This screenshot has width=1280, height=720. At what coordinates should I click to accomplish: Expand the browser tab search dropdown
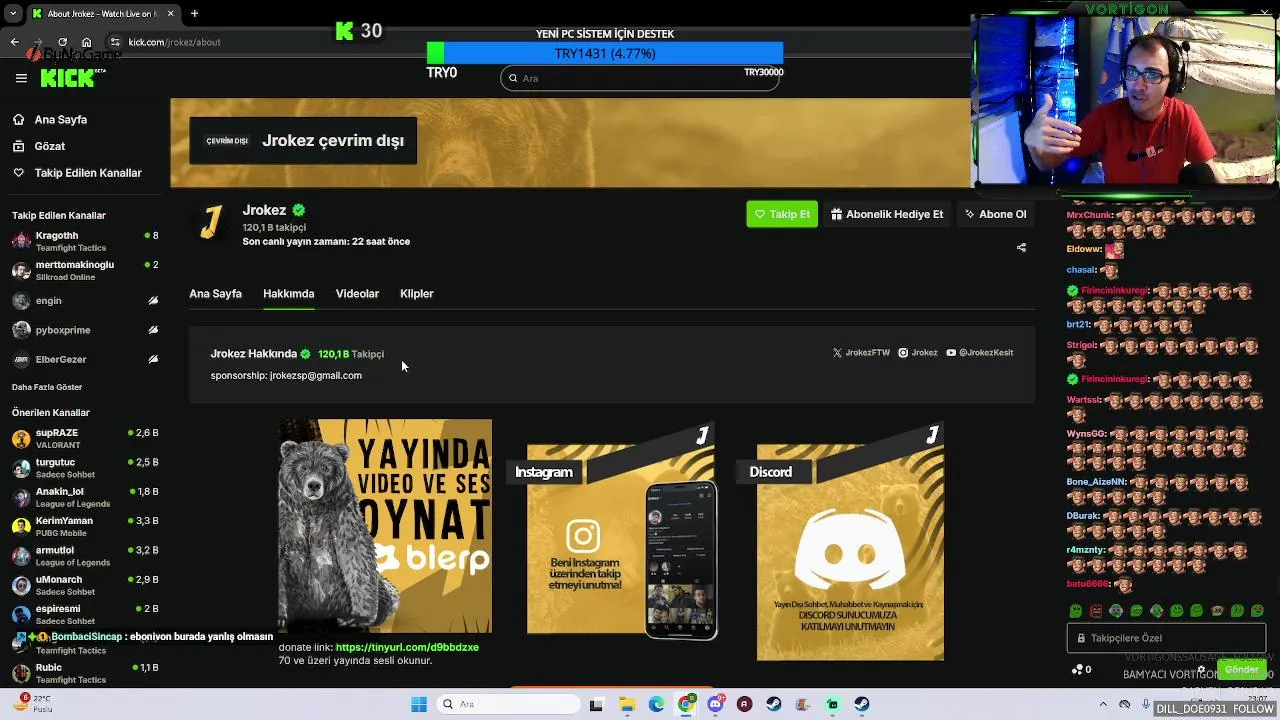tap(14, 14)
